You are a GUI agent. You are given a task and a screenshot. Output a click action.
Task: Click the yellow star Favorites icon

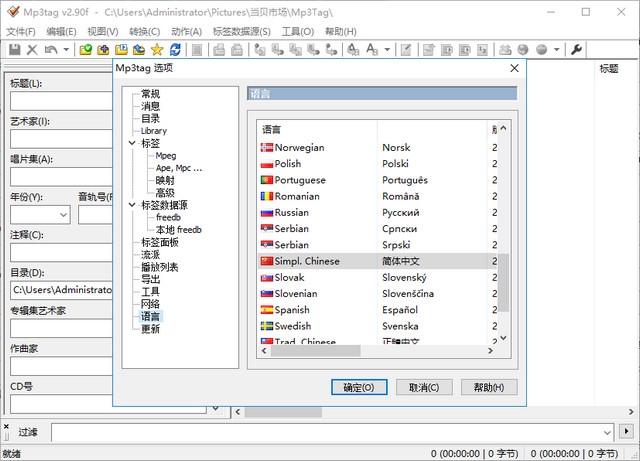(157, 49)
